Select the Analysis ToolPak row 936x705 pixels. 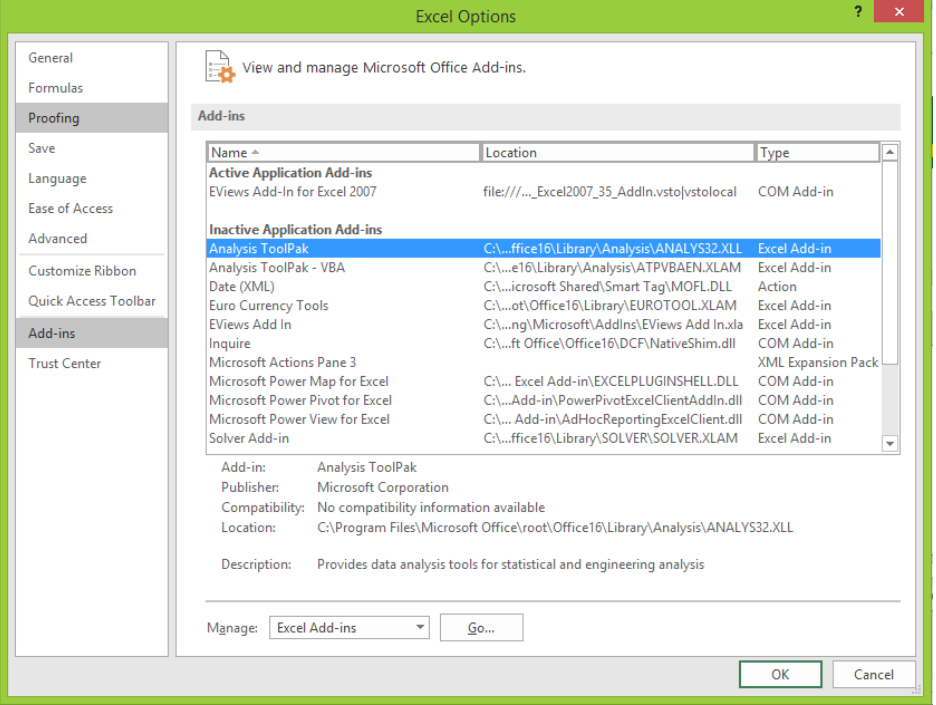tap(543, 248)
